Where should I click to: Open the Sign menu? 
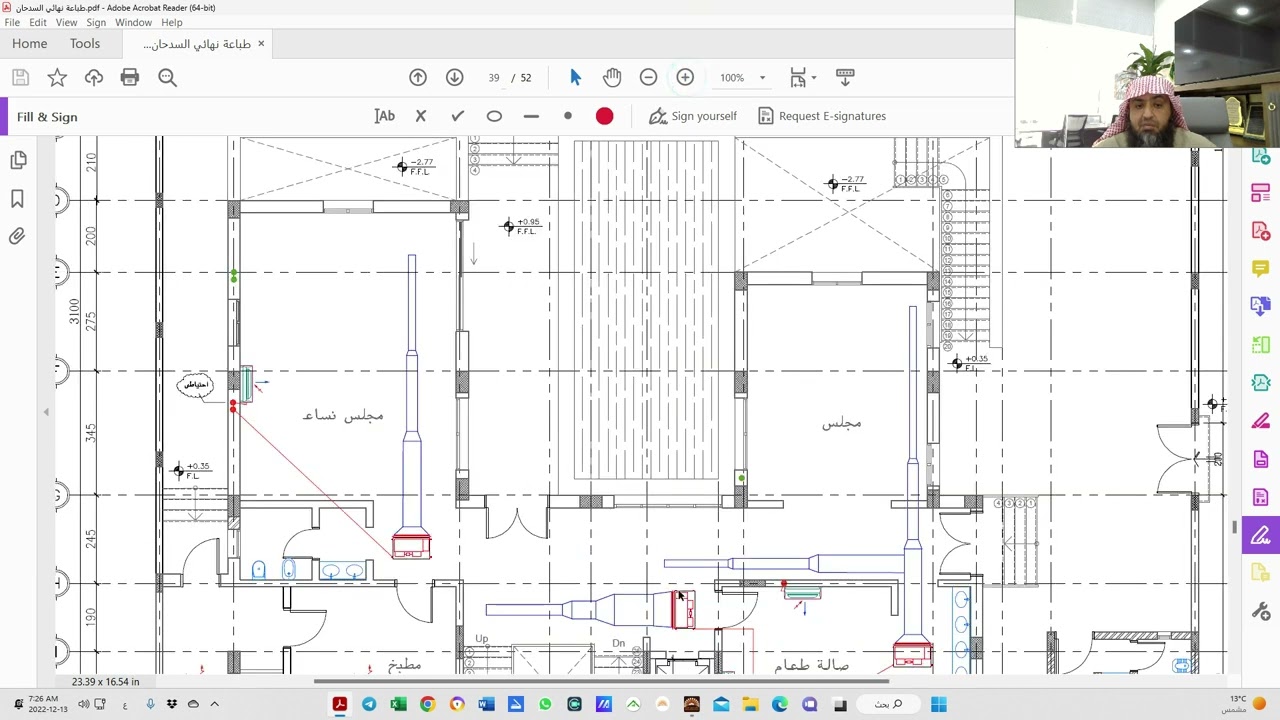96,22
